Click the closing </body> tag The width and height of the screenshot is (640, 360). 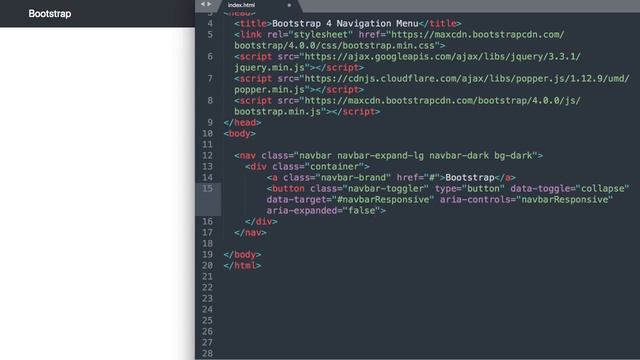coord(242,255)
